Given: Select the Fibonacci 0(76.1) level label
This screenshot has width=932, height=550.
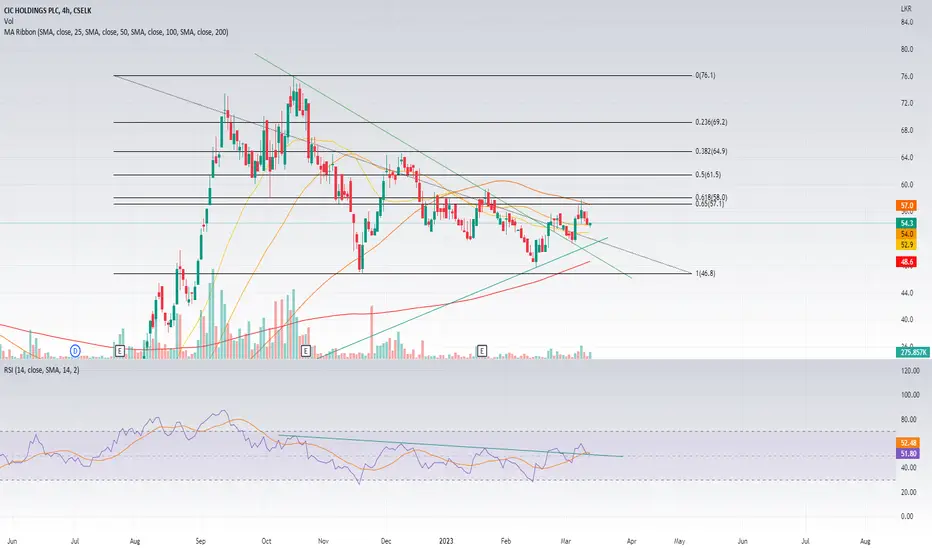Looking at the screenshot, I should [706, 76].
